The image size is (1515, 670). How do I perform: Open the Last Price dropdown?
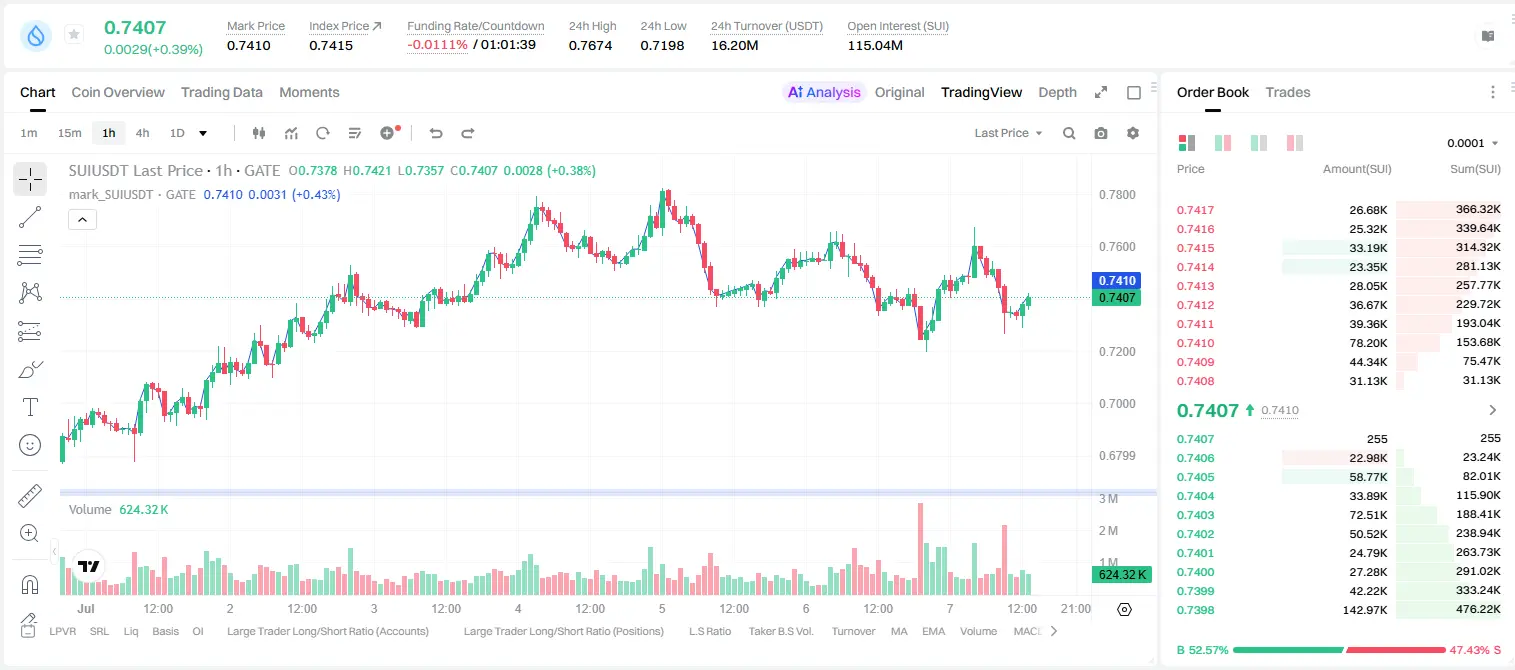(1008, 133)
